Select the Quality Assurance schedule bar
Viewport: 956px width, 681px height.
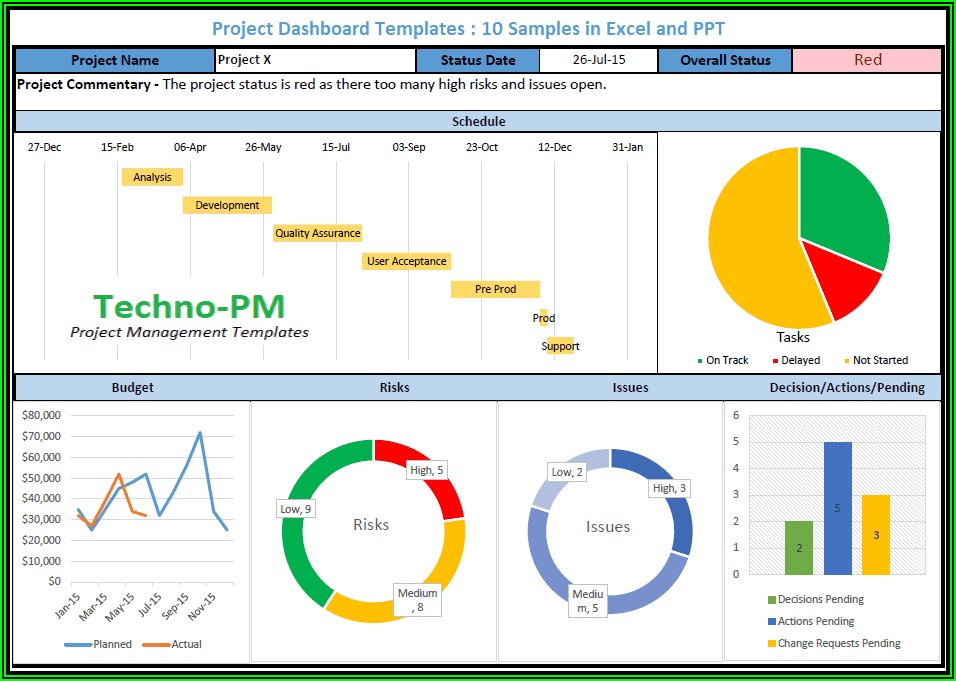[x=317, y=233]
